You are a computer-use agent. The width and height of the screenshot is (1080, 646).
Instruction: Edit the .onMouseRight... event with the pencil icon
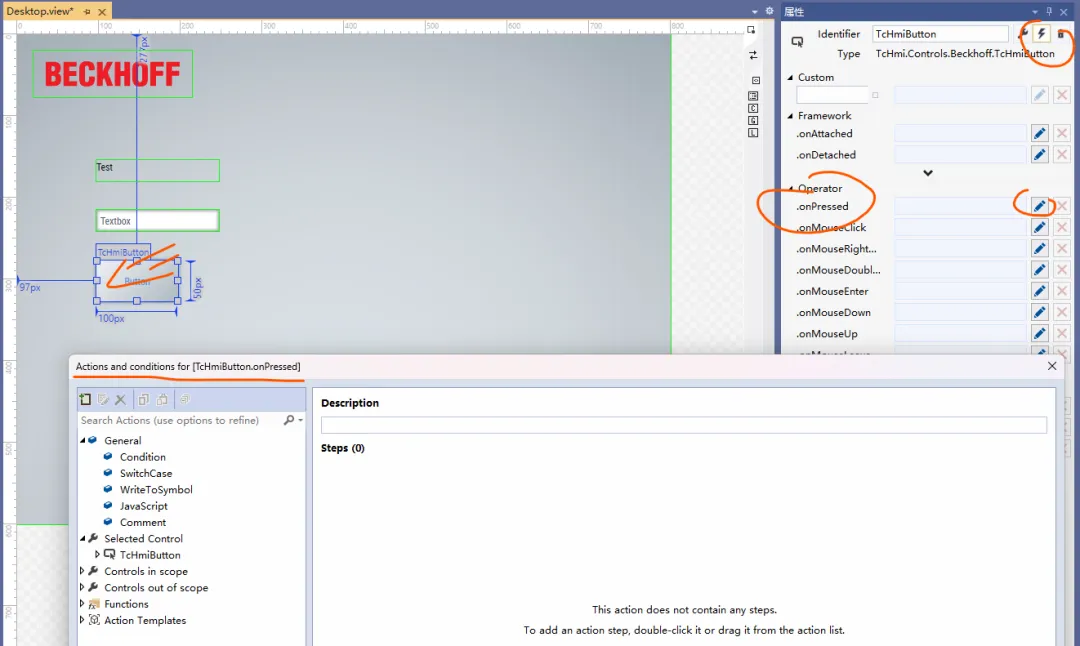pos(1039,249)
